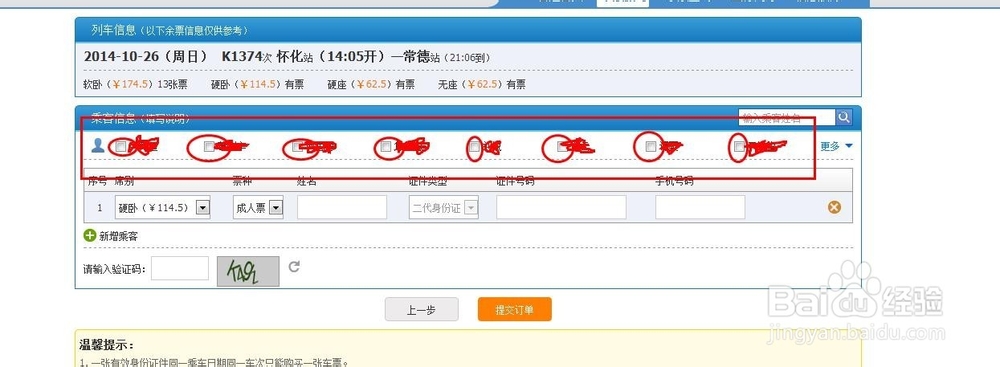1000x367 pixels.
Task: Tick the third saved-passenger checkbox
Action: pyautogui.click(x=297, y=147)
